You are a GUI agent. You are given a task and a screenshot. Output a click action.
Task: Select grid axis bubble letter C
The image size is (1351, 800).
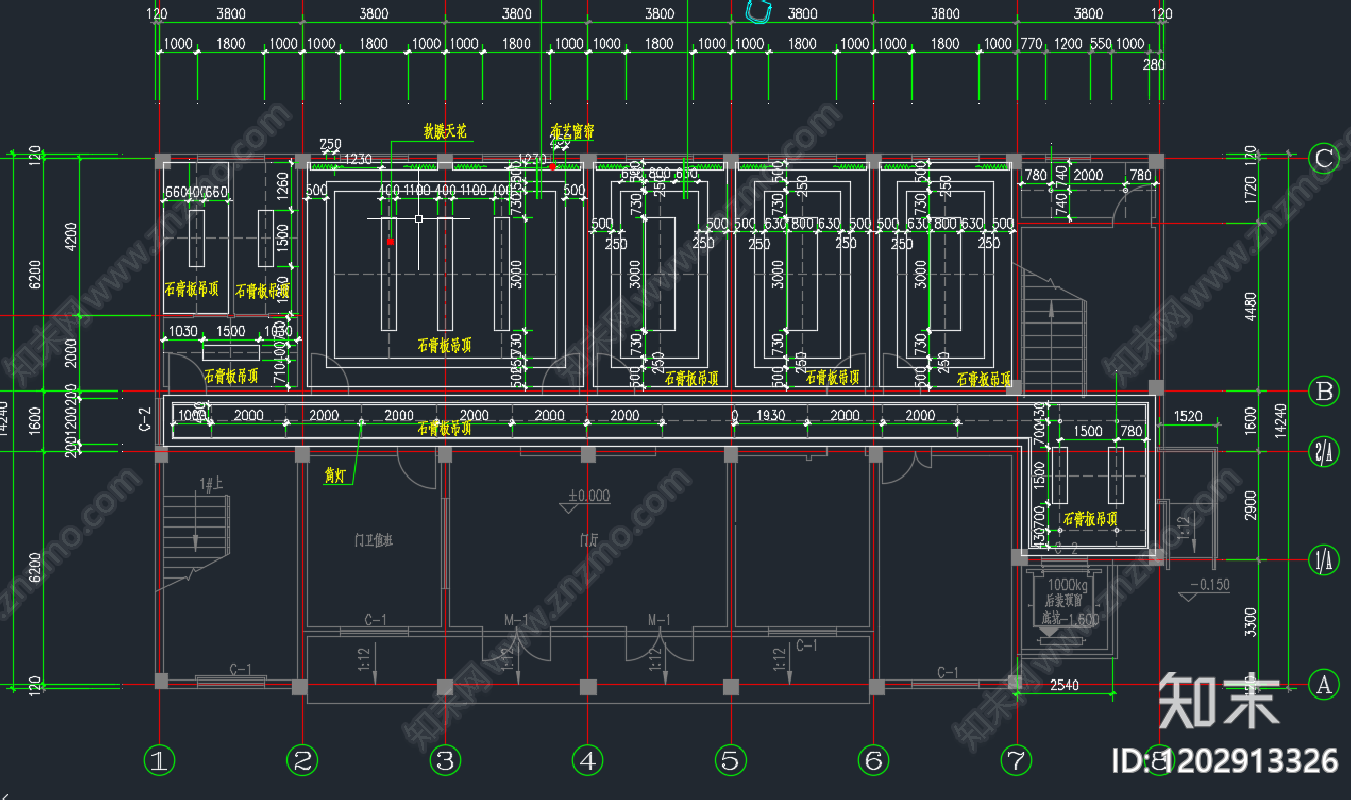1324,158
